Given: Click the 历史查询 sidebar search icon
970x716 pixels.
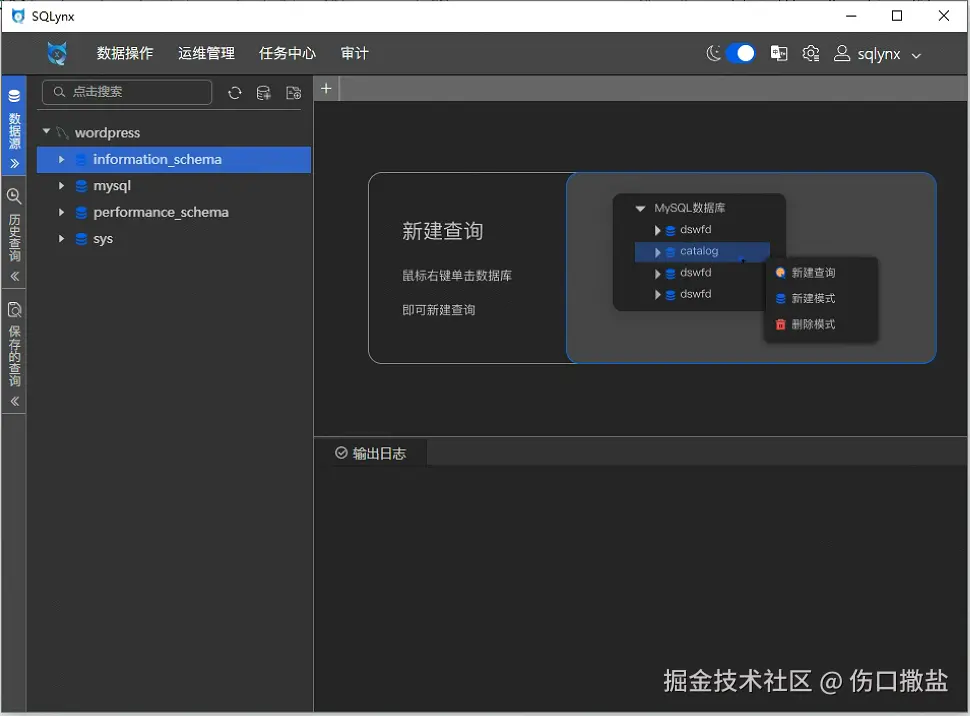Looking at the screenshot, I should 14,197.
